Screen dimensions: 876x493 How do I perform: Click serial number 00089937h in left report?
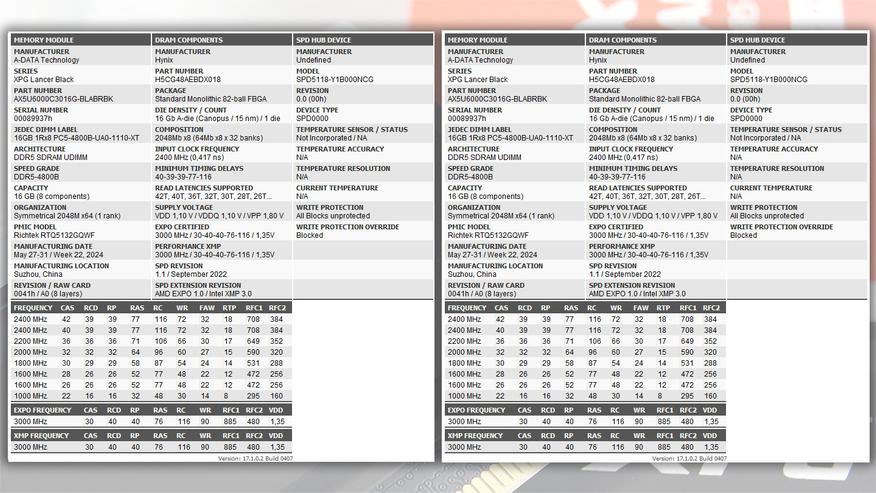click(x=33, y=118)
